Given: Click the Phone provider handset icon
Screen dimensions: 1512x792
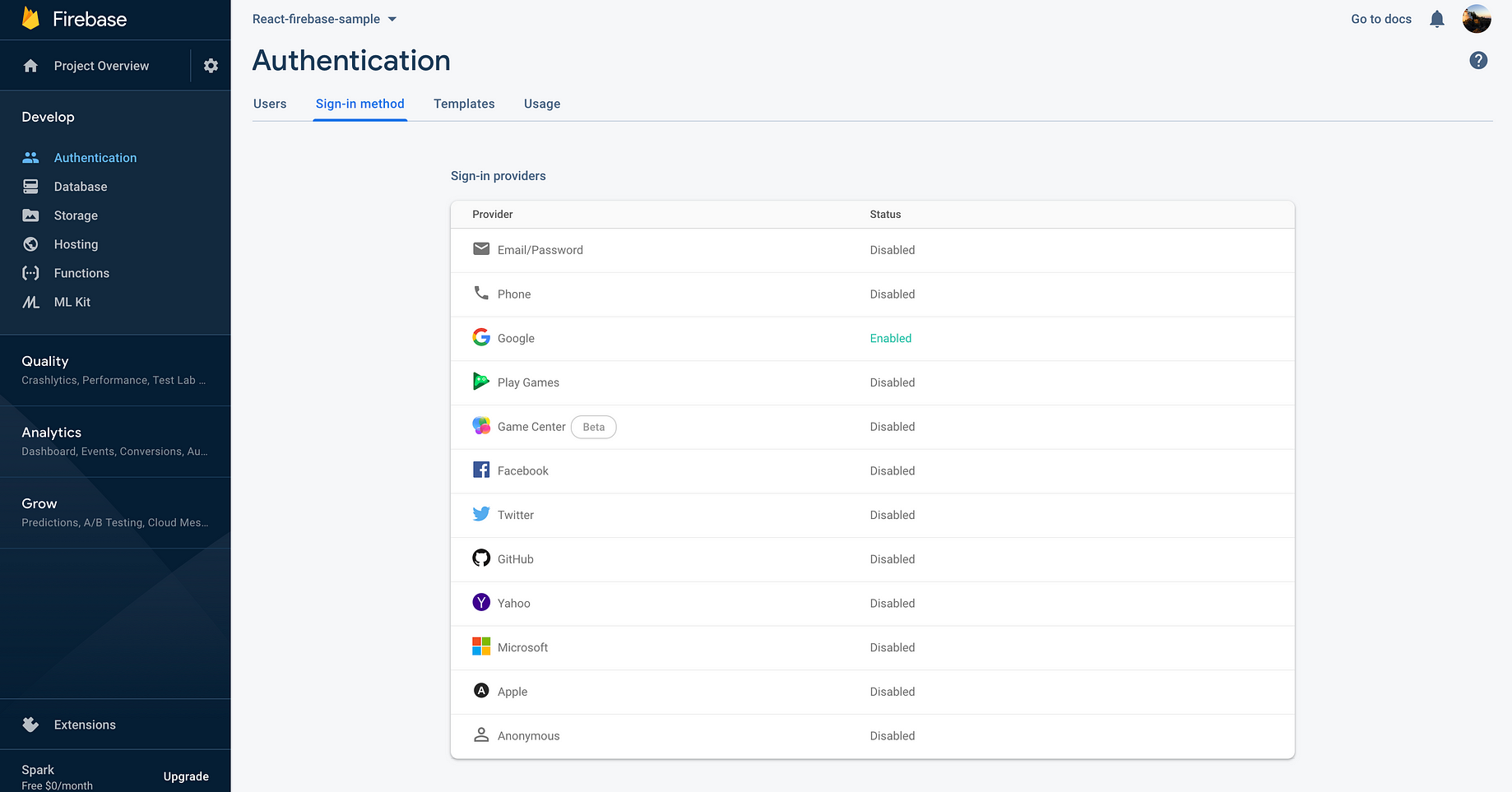Looking at the screenshot, I should (481, 293).
